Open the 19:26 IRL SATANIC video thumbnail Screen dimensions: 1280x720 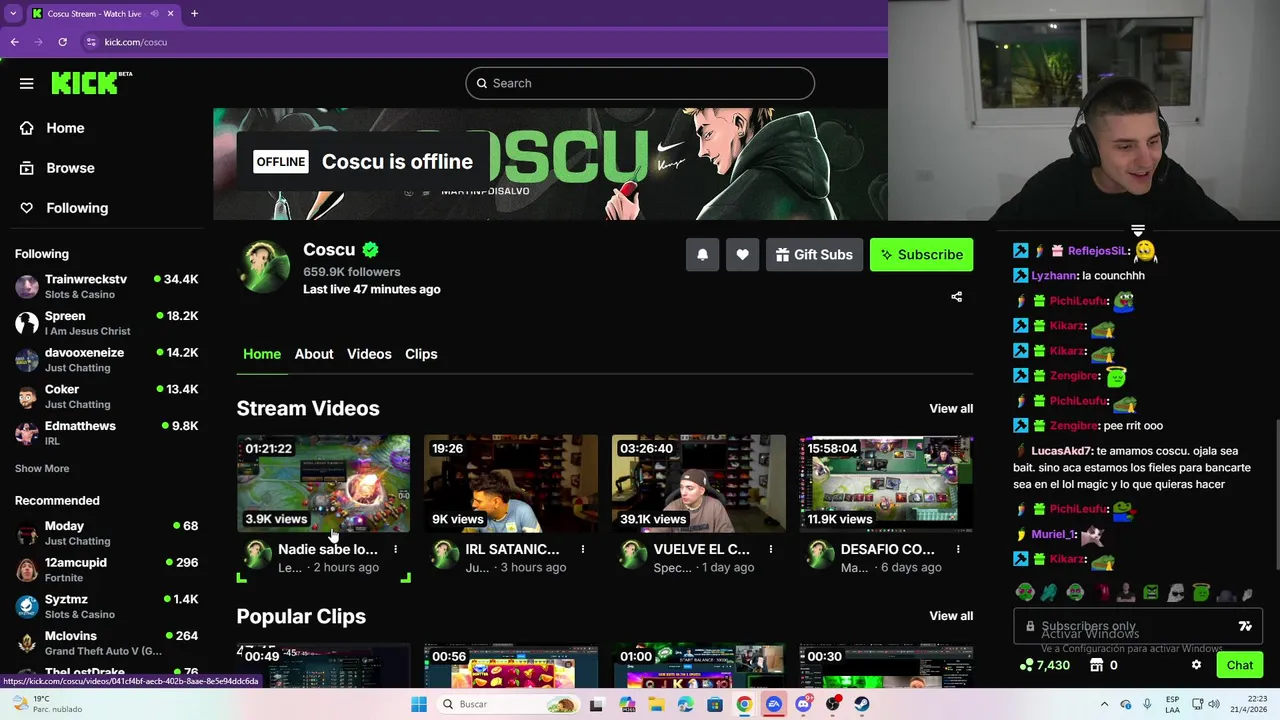511,483
